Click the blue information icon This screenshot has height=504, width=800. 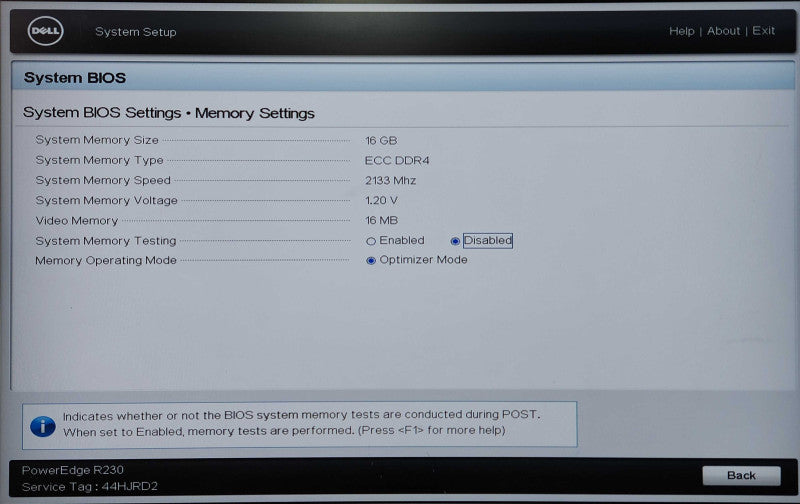pos(43,426)
